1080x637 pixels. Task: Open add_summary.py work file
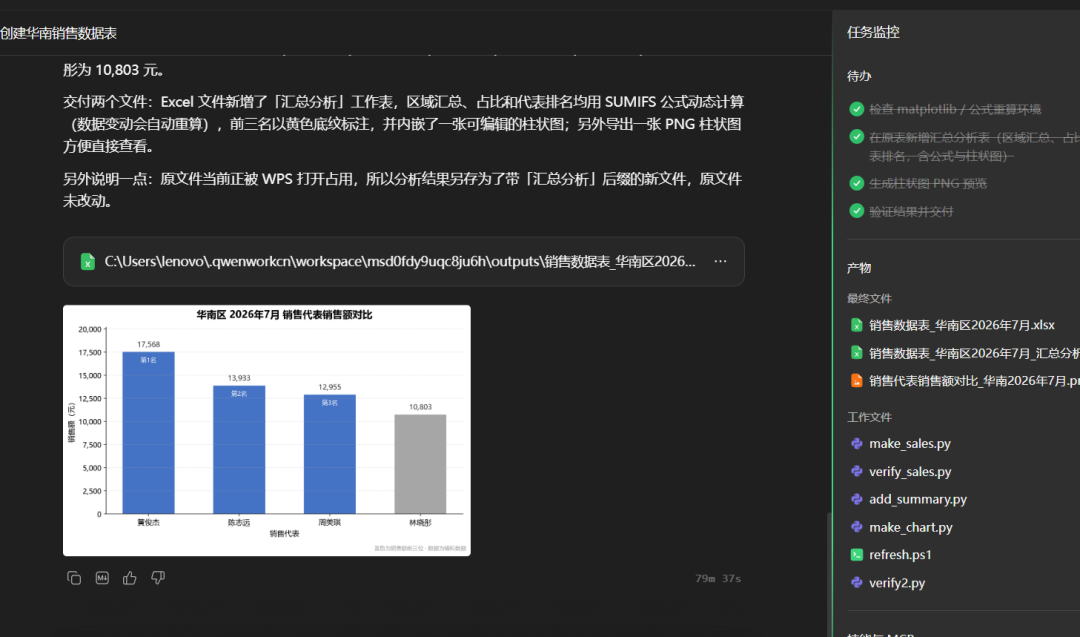pyautogui.click(x=918, y=499)
